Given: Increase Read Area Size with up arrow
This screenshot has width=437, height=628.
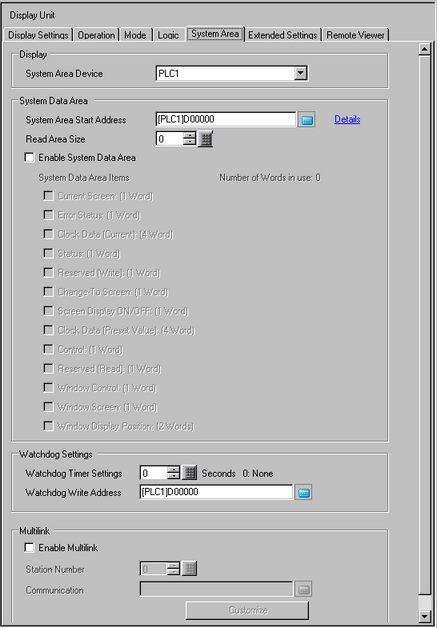Looking at the screenshot, I should (189, 135).
